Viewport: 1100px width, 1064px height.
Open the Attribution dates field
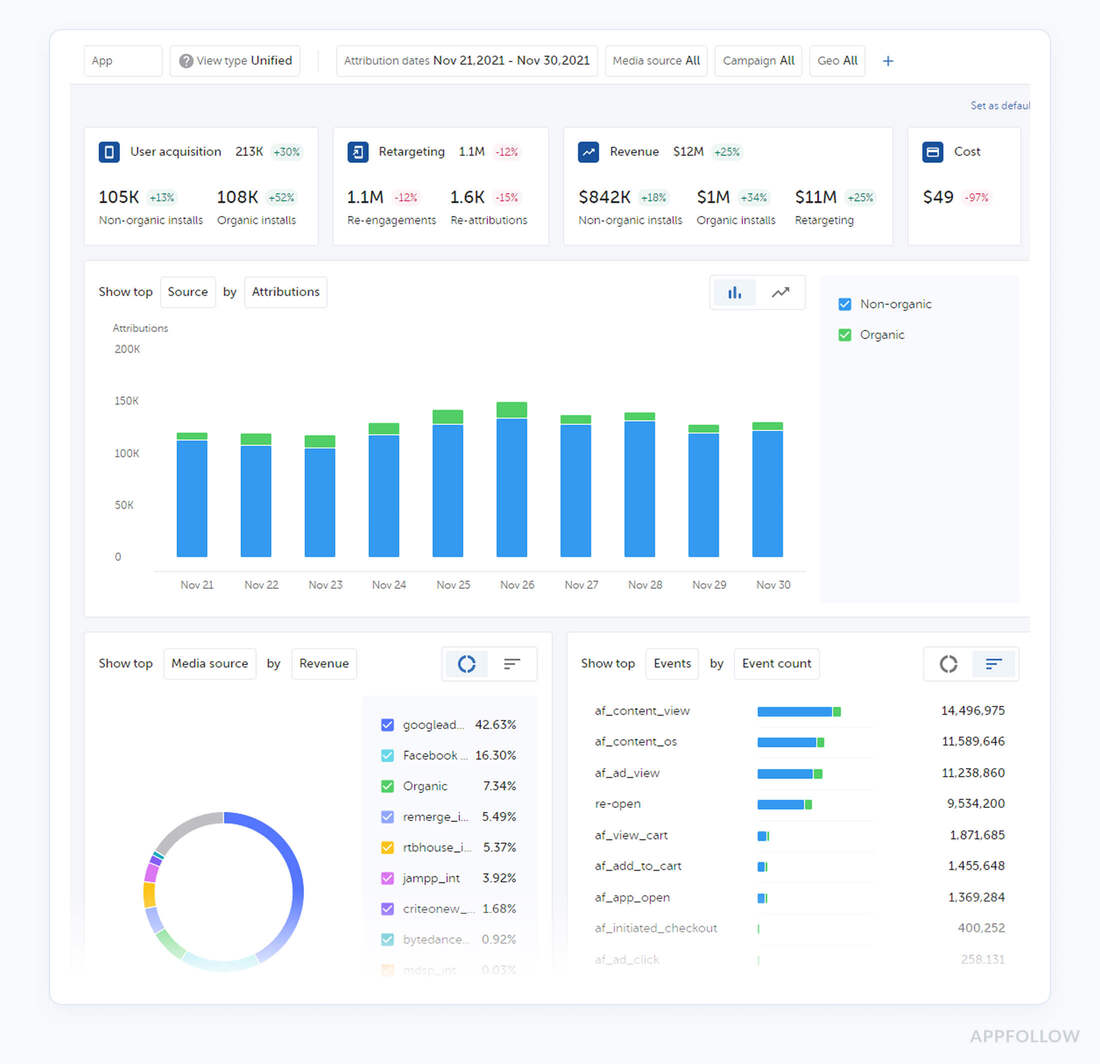(x=466, y=60)
